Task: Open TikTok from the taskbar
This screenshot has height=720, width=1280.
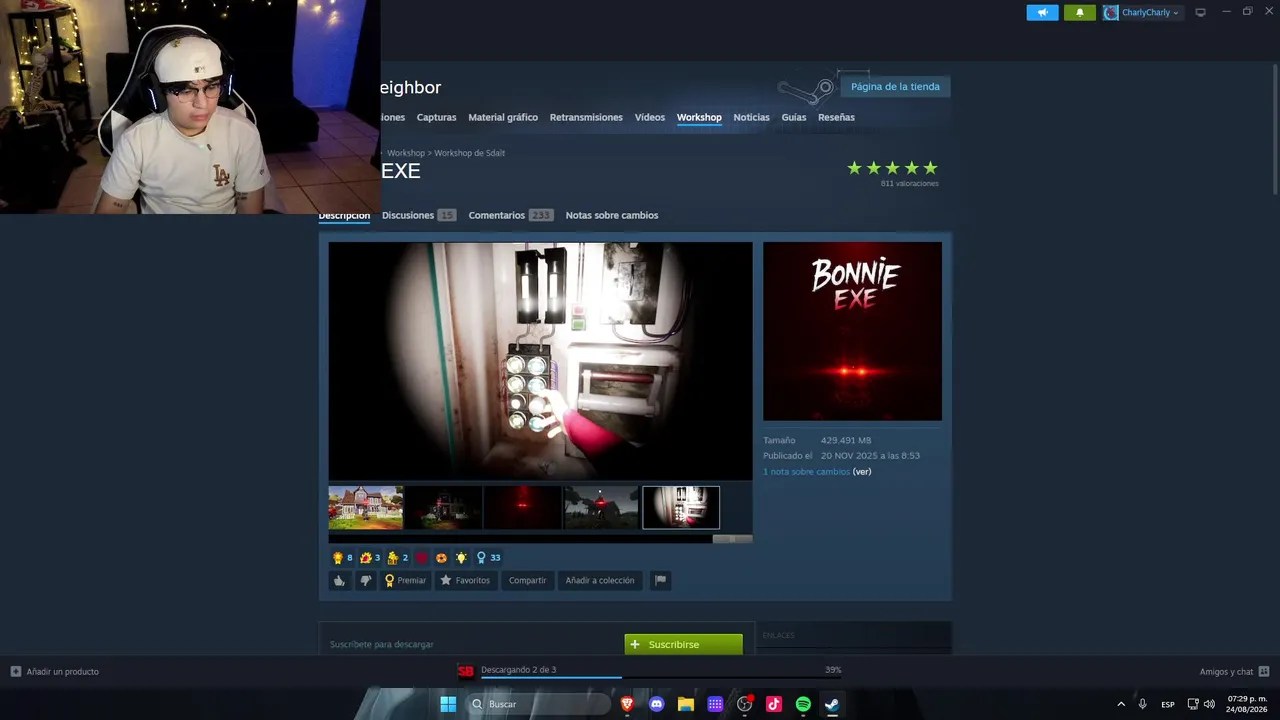Action: [774, 704]
